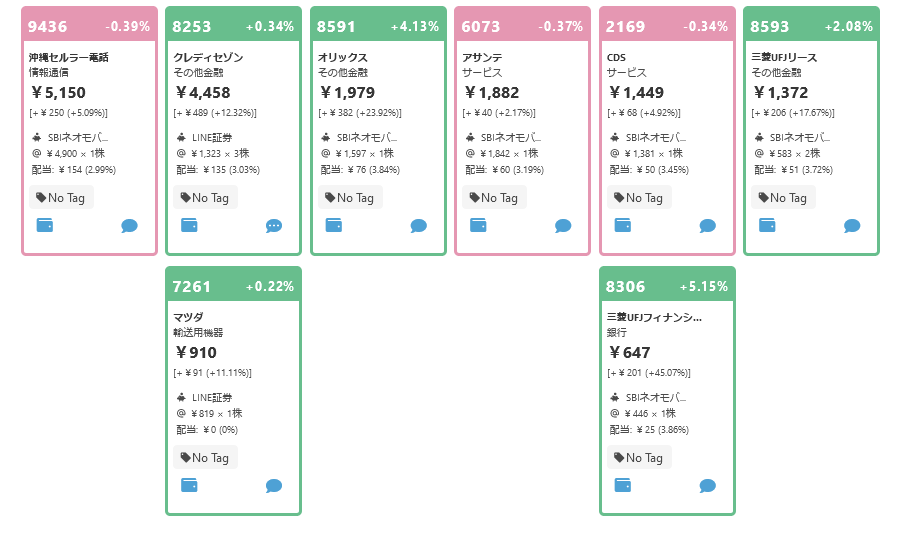Click wallet icon on CDS card
The width and height of the screenshot is (899, 537).
coord(623,225)
